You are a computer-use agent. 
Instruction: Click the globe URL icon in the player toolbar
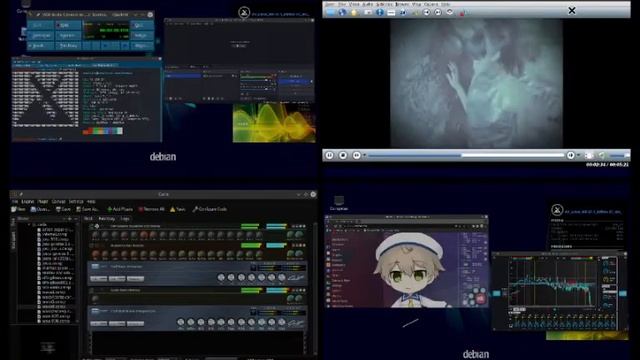tap(342, 12)
